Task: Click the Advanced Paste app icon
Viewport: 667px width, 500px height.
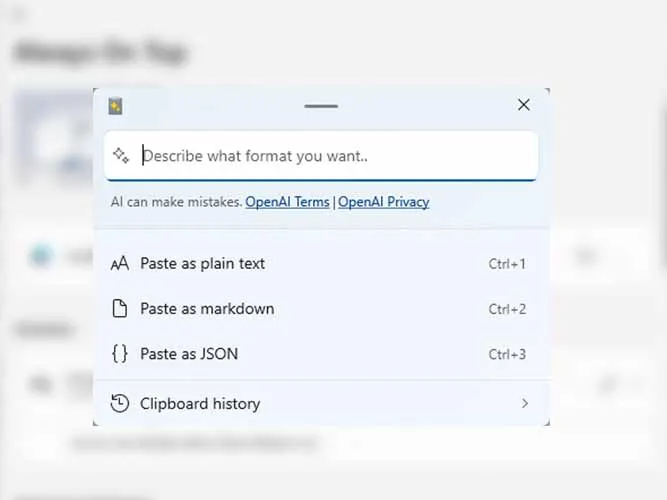Action: [x=115, y=106]
